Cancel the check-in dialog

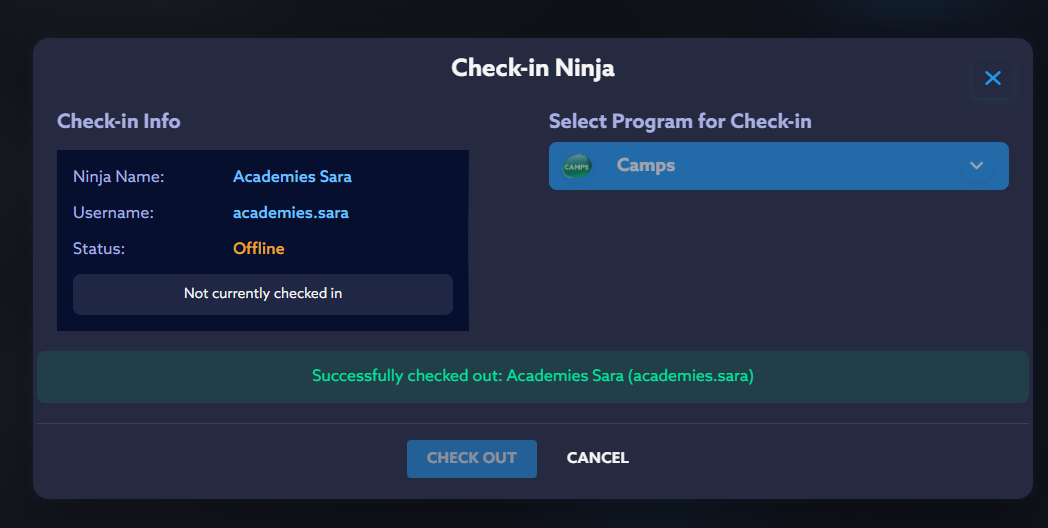coord(597,458)
